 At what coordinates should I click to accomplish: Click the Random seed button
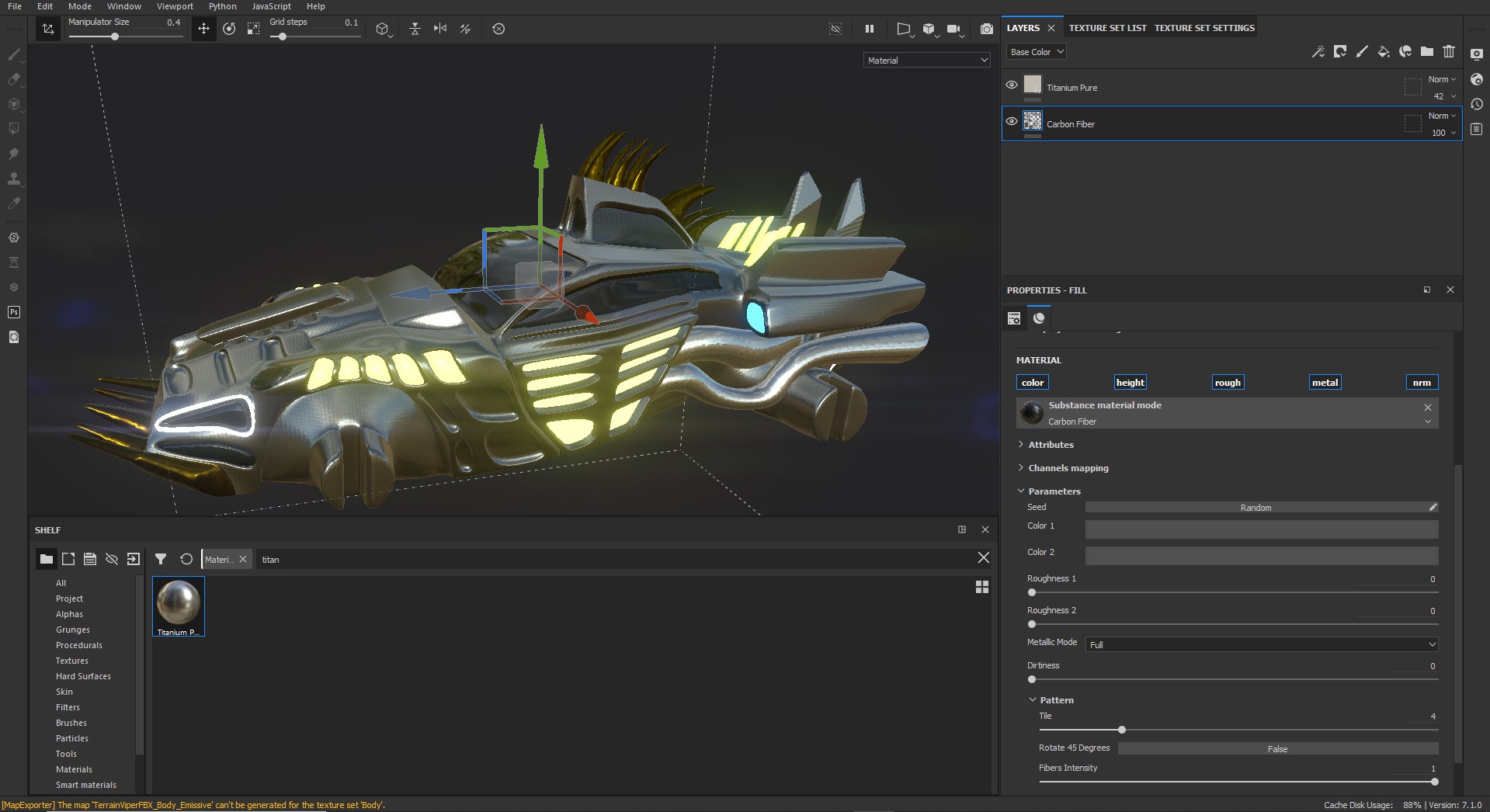(1256, 508)
